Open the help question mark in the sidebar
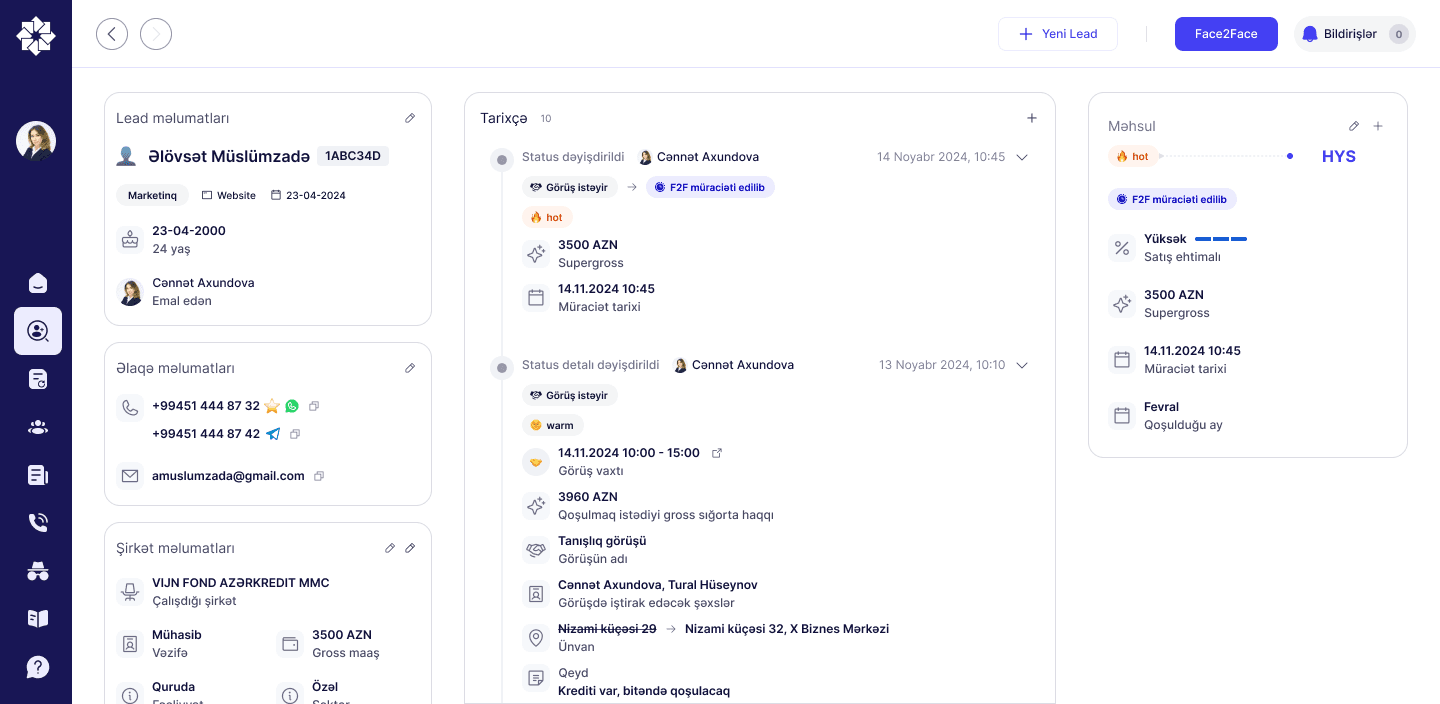The width and height of the screenshot is (1440, 704). [x=38, y=667]
